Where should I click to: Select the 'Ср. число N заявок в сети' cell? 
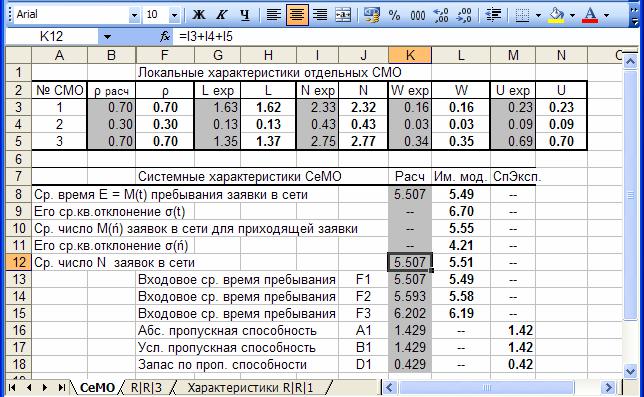click(114, 262)
